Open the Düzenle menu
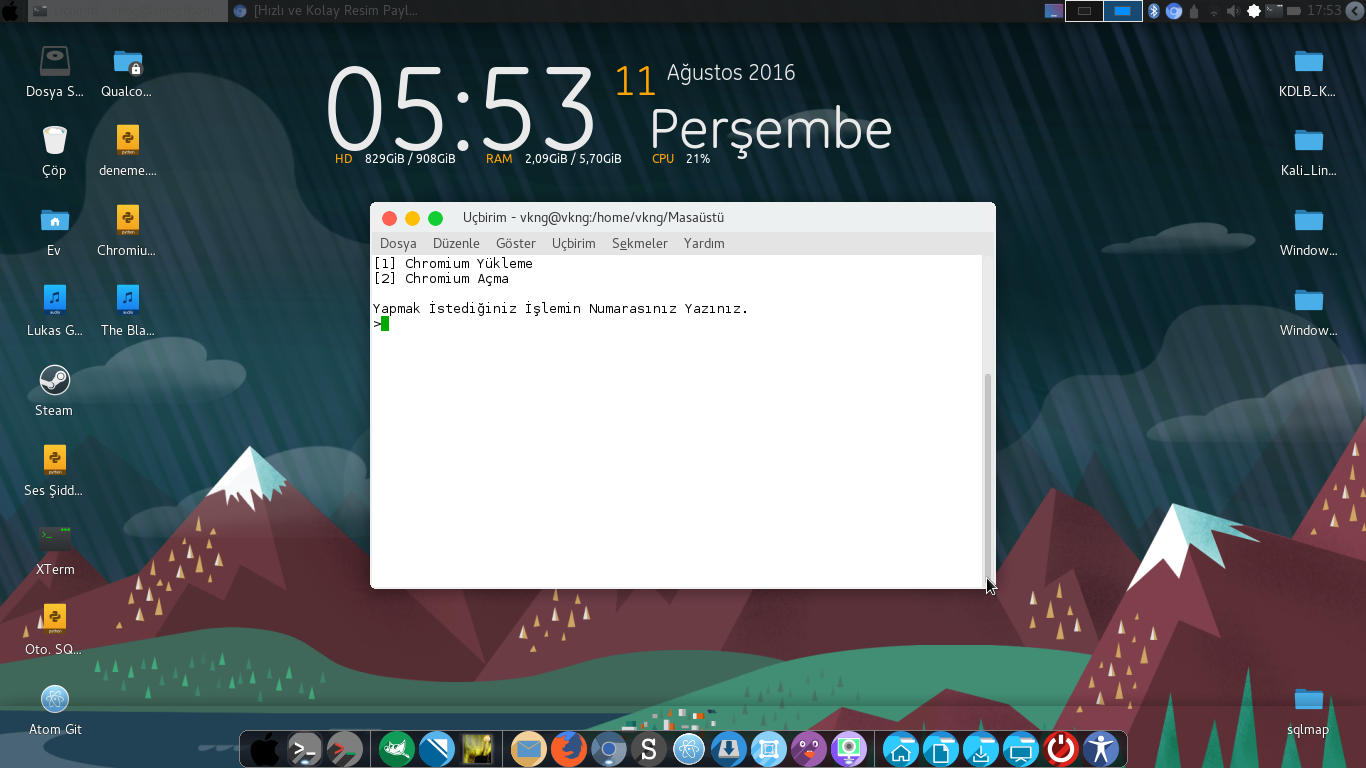The width and height of the screenshot is (1366, 768). (x=456, y=243)
